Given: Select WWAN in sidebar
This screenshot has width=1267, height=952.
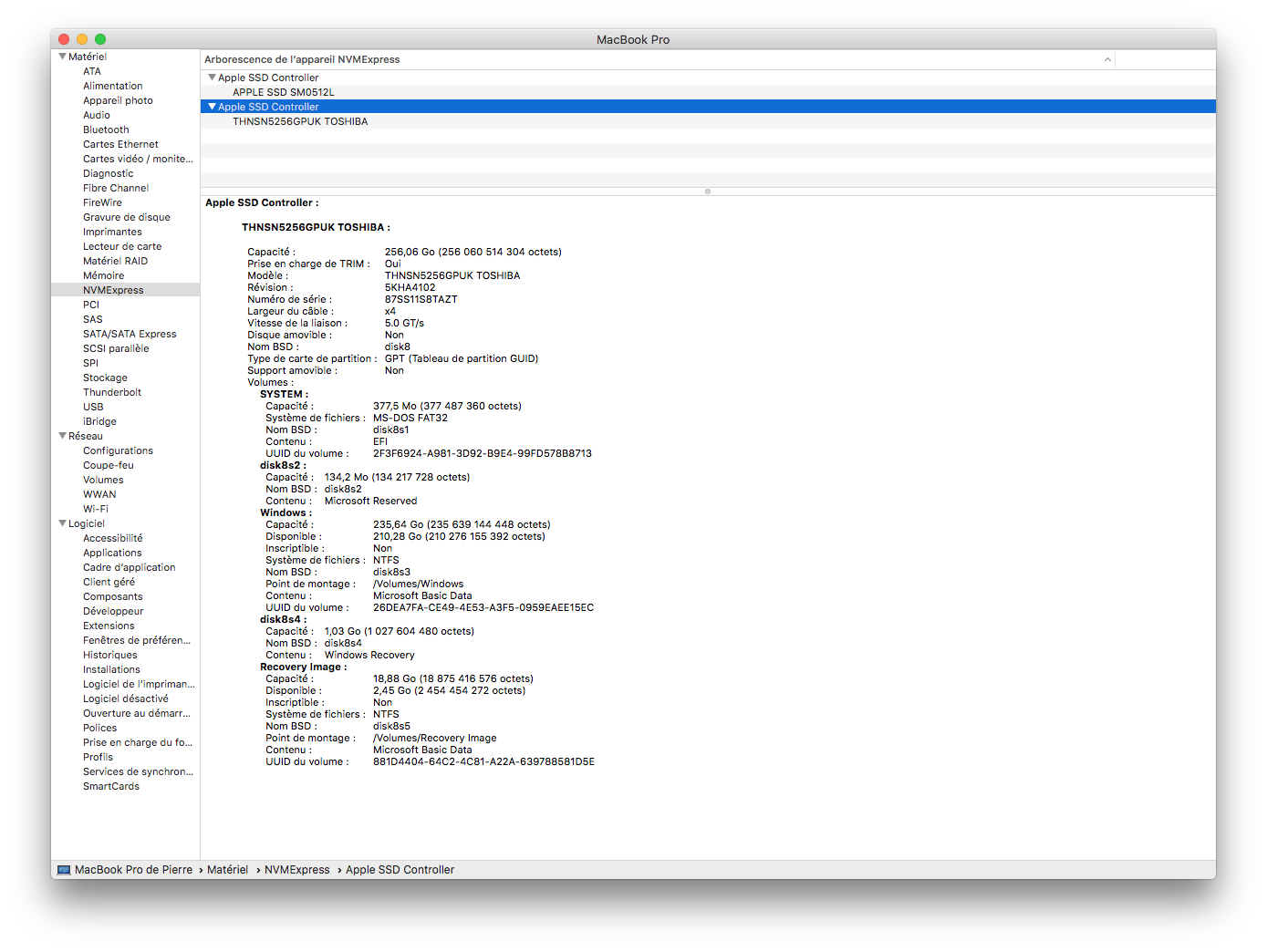Looking at the screenshot, I should (99, 494).
